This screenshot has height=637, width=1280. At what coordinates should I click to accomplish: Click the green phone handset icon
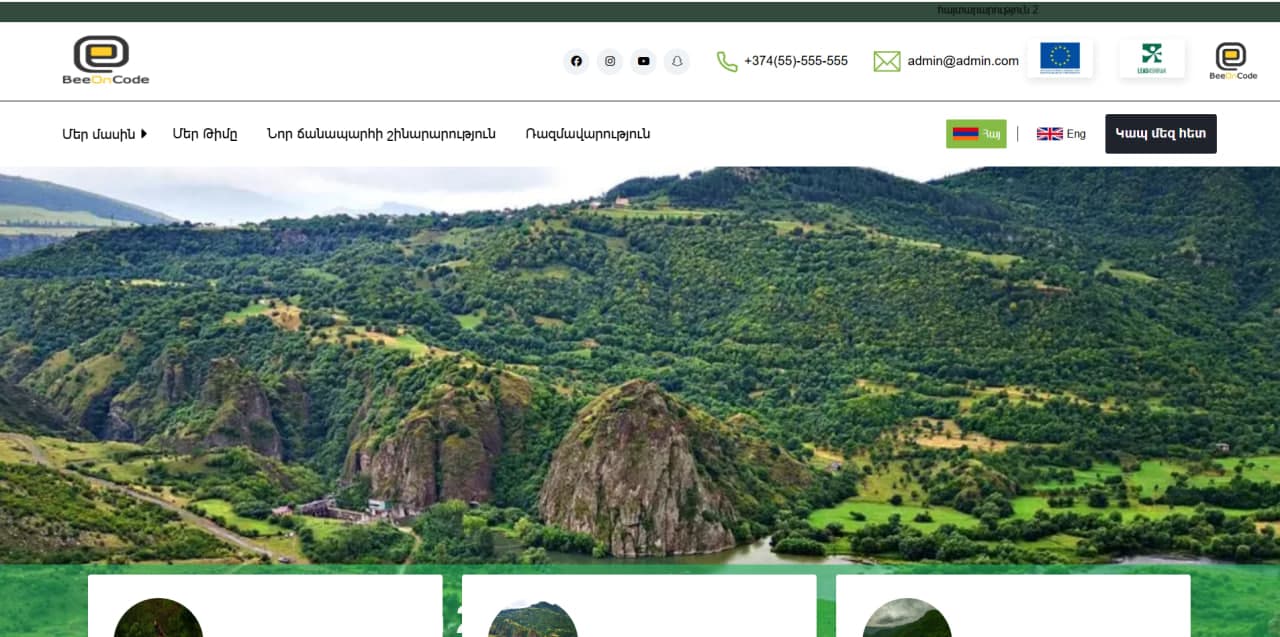[727, 61]
